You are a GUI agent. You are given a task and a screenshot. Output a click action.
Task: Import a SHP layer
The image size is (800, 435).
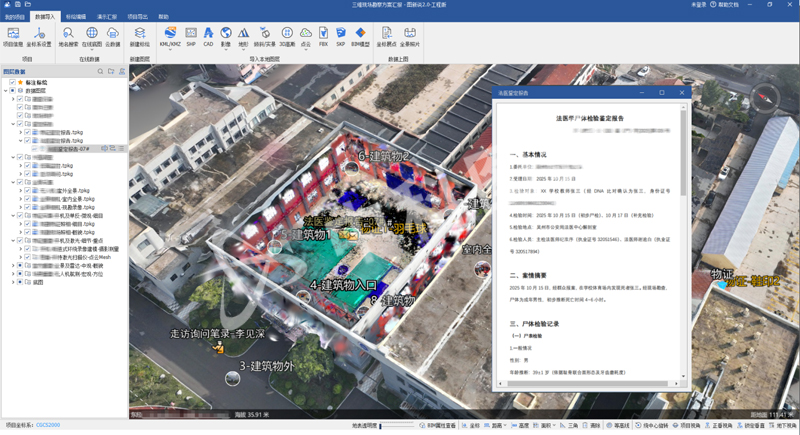[191, 37]
